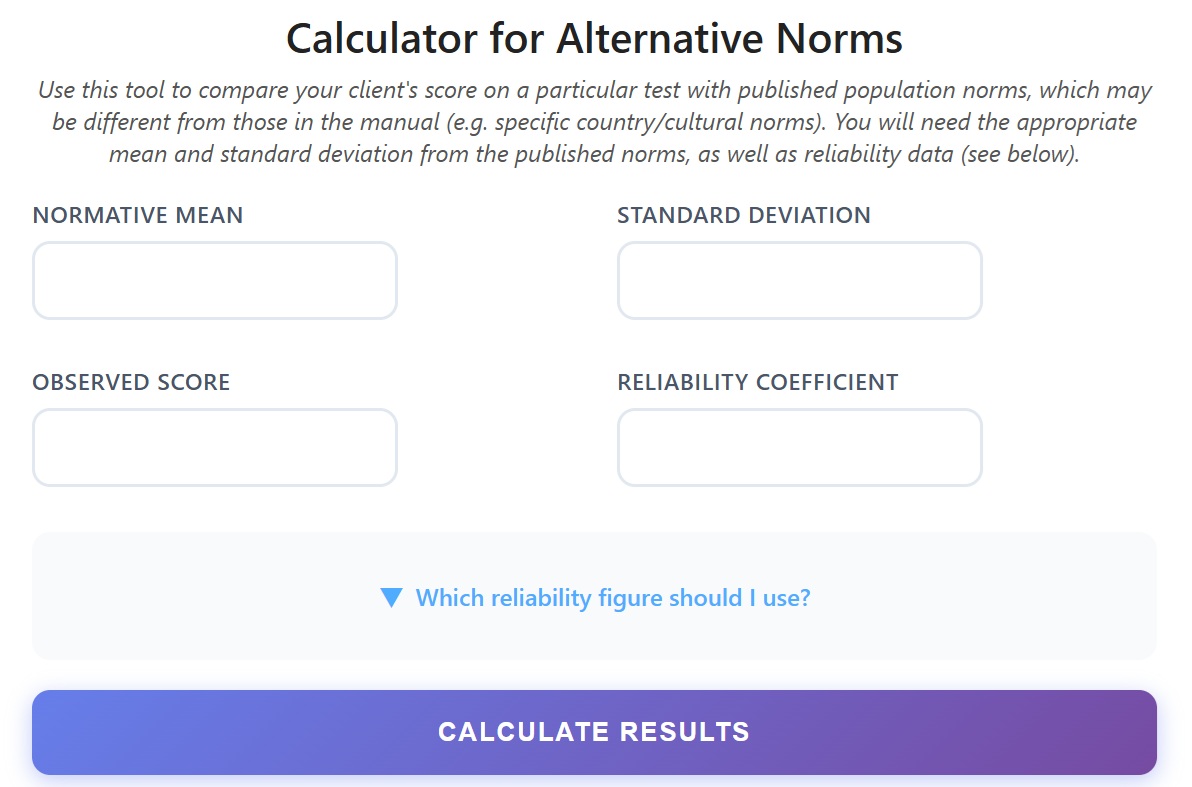1192x787 pixels.
Task: Select the Observed Score input box
Action: [215, 447]
